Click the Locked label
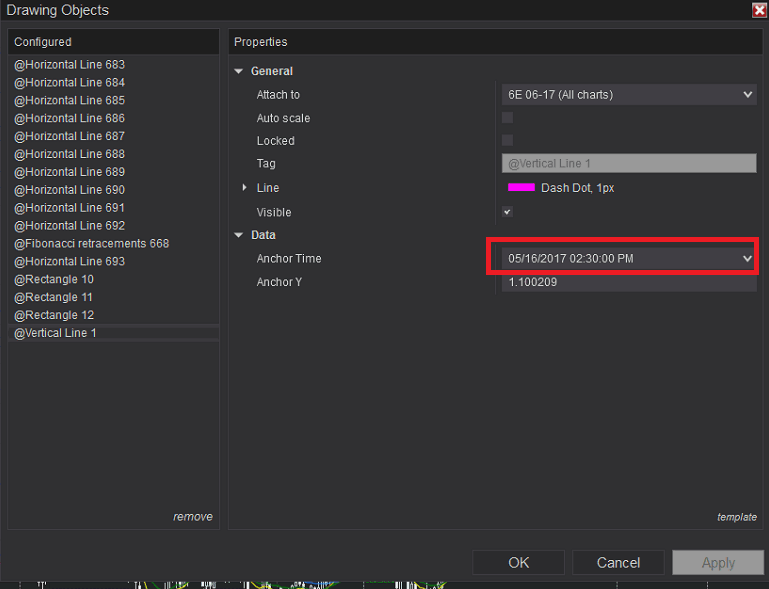The height and width of the screenshot is (589, 769). click(x=276, y=141)
